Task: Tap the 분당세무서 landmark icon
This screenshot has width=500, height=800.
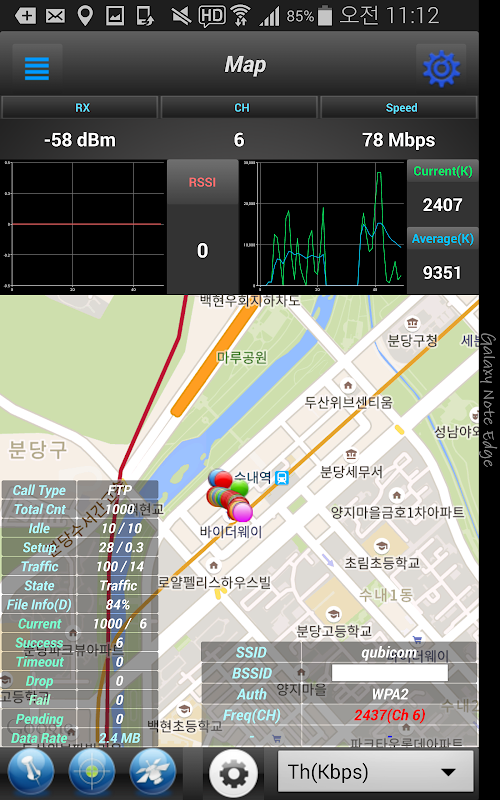Action: (x=351, y=454)
